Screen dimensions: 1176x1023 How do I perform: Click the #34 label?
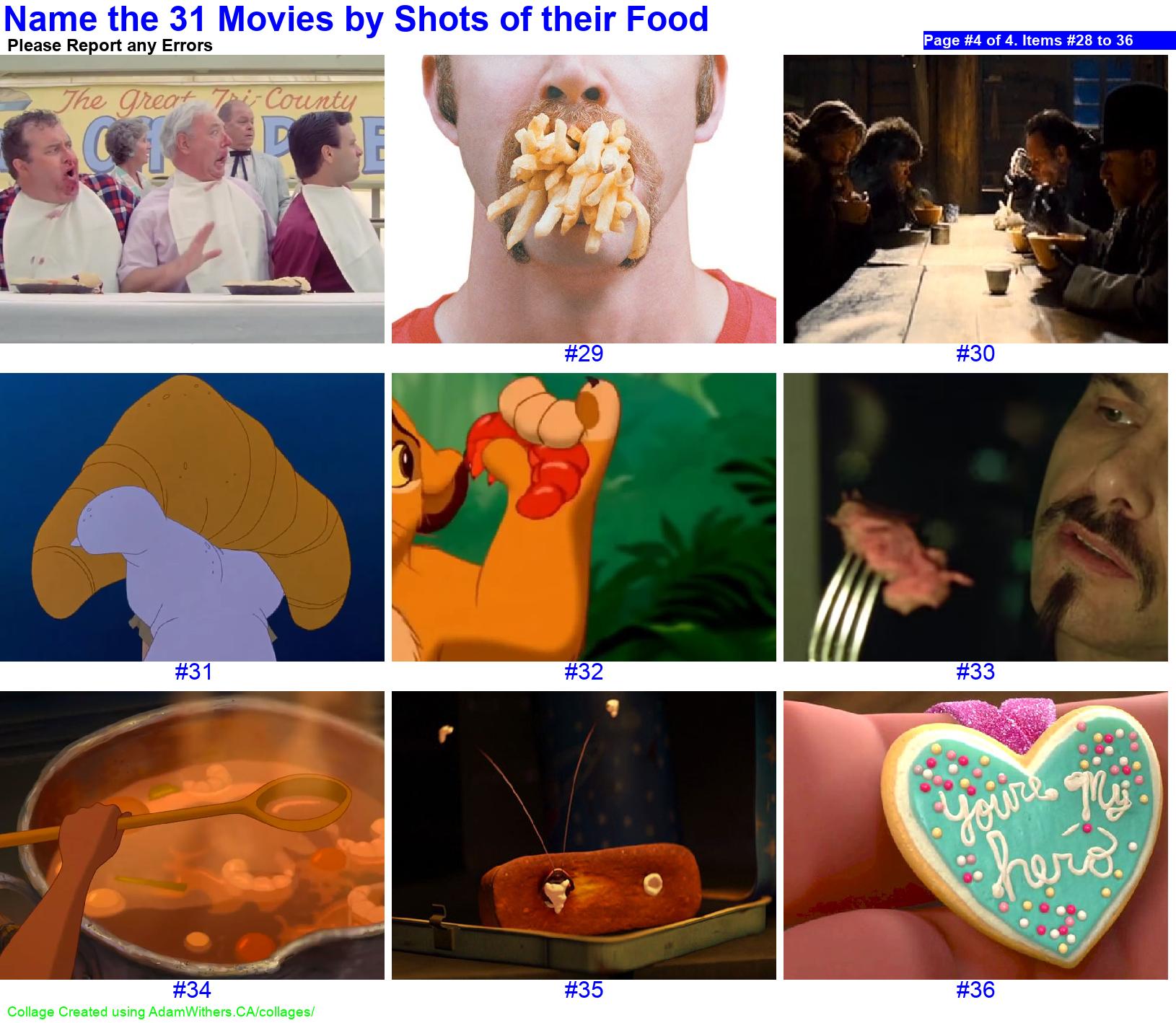point(192,990)
